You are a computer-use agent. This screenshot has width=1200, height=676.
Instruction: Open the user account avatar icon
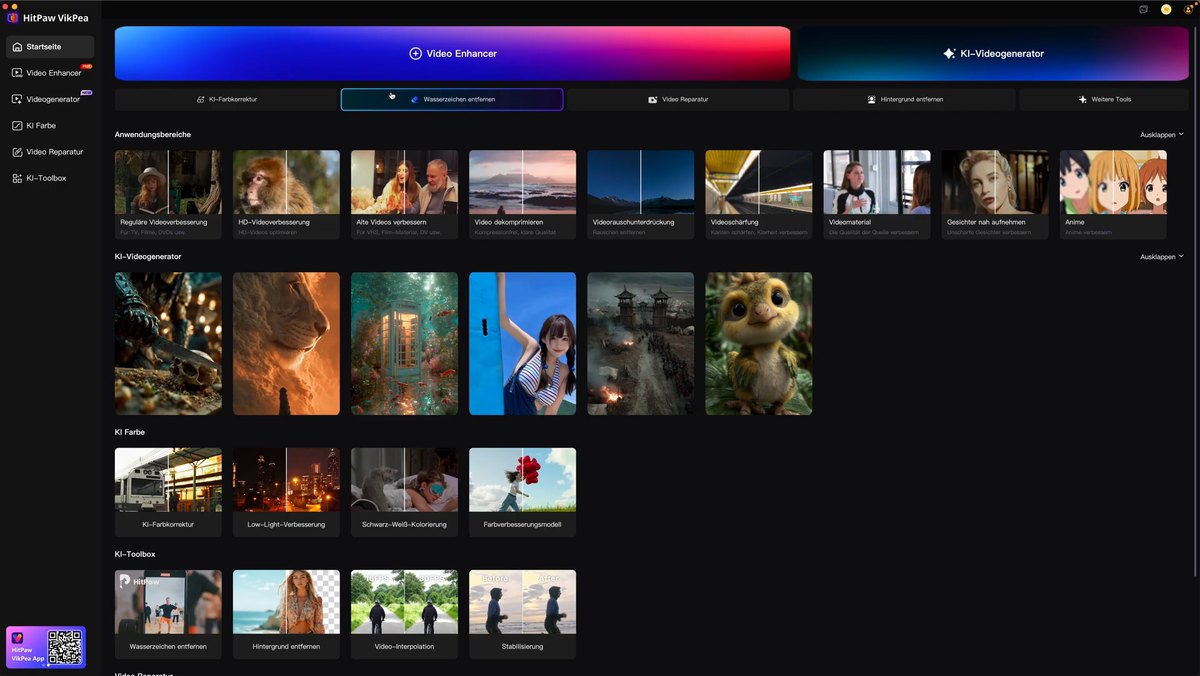[1189, 9]
